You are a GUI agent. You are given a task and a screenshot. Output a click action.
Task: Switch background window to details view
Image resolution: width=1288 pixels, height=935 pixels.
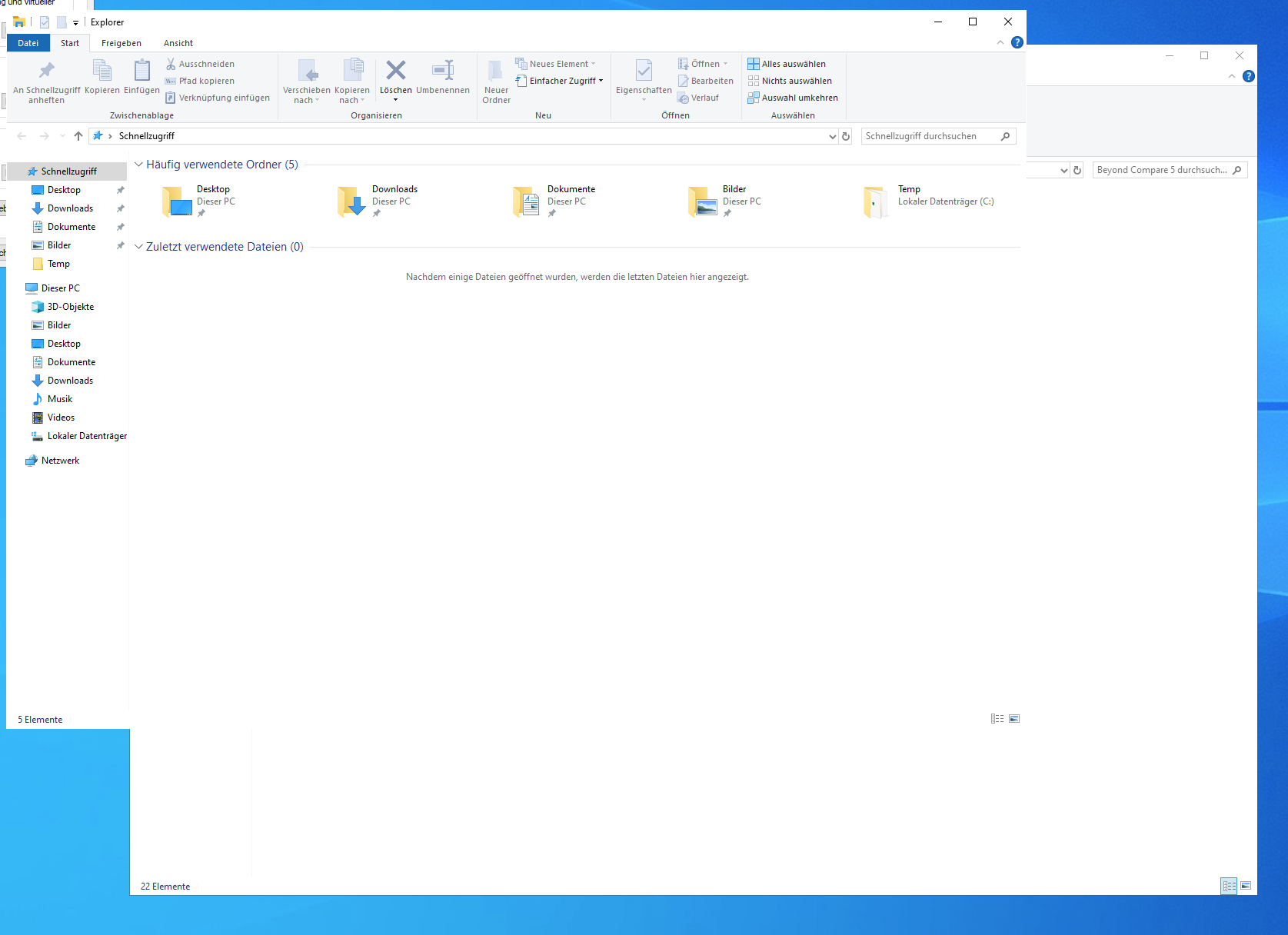[1229, 886]
